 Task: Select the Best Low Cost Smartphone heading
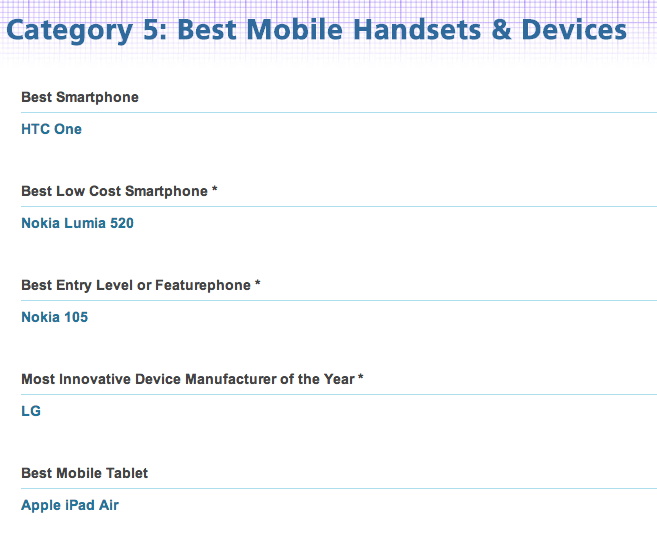click(114, 191)
